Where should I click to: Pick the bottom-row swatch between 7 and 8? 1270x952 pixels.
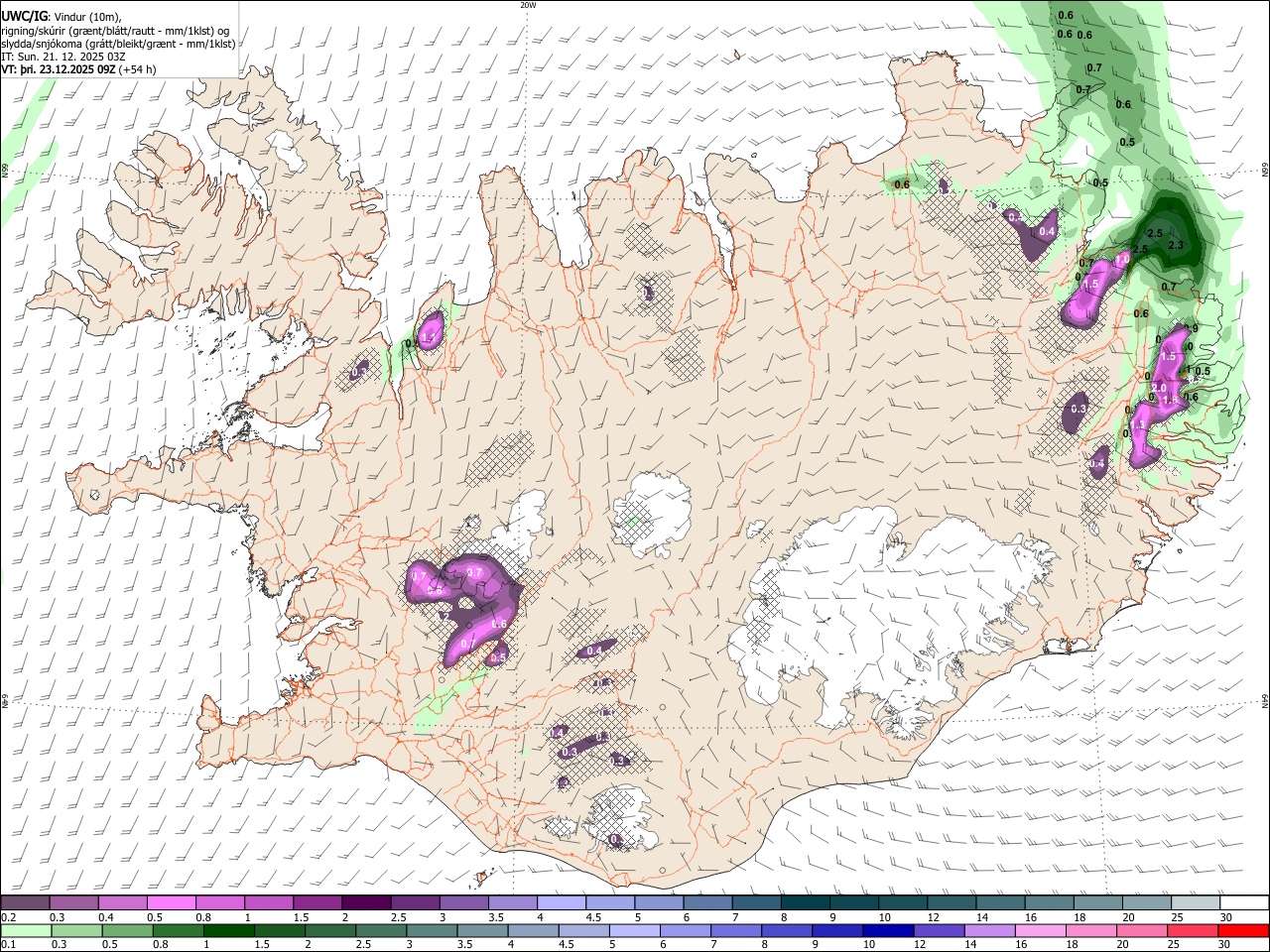(736, 930)
